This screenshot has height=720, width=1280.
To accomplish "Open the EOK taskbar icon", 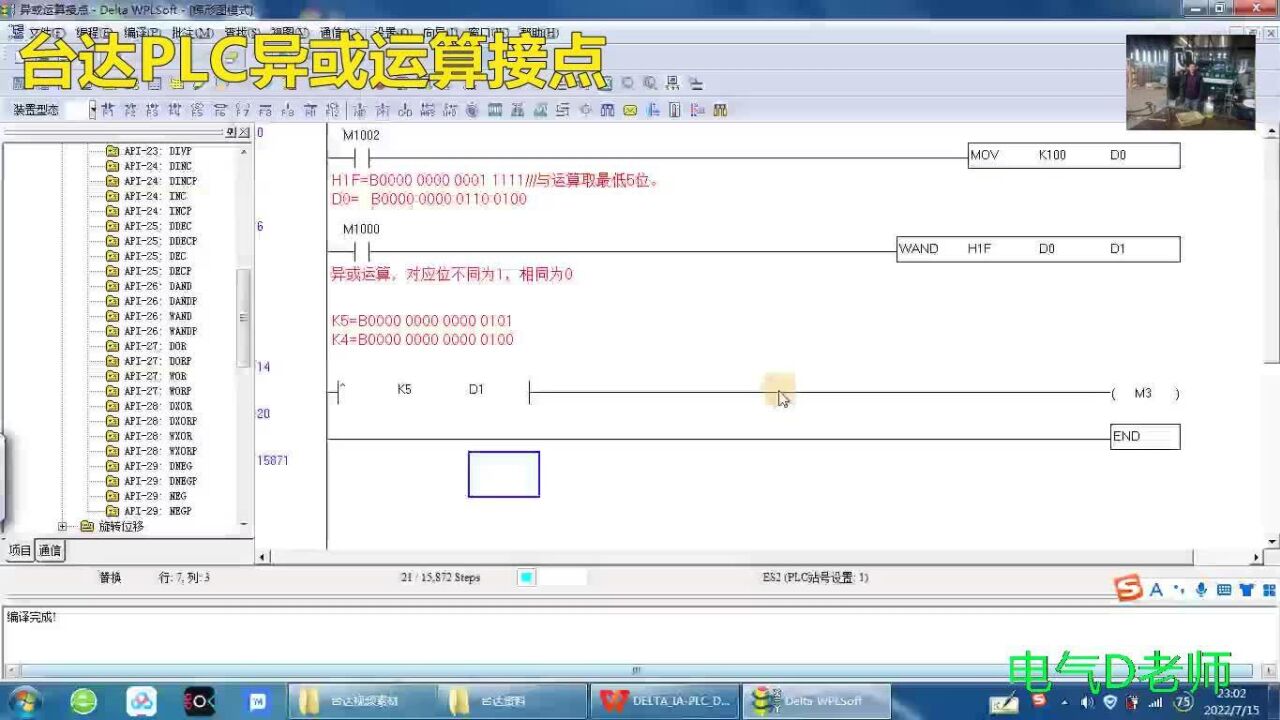I will [199, 701].
